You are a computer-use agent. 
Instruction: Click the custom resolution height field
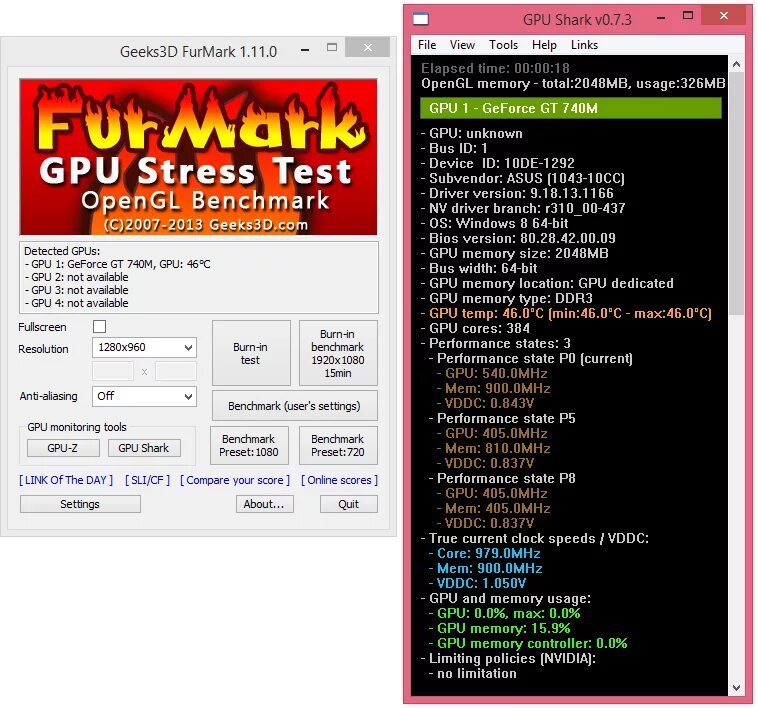tap(176, 372)
